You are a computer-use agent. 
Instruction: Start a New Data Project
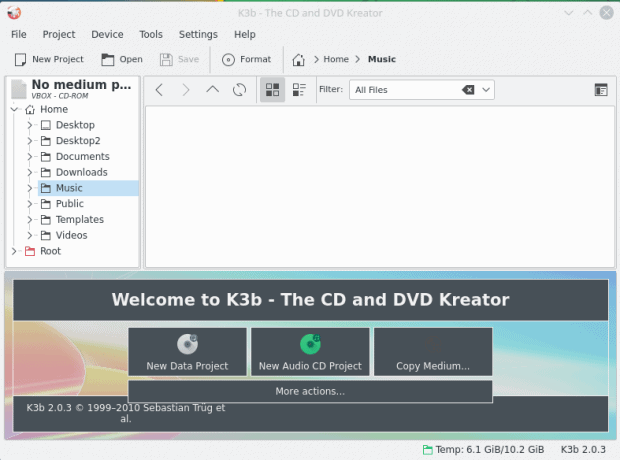187,352
